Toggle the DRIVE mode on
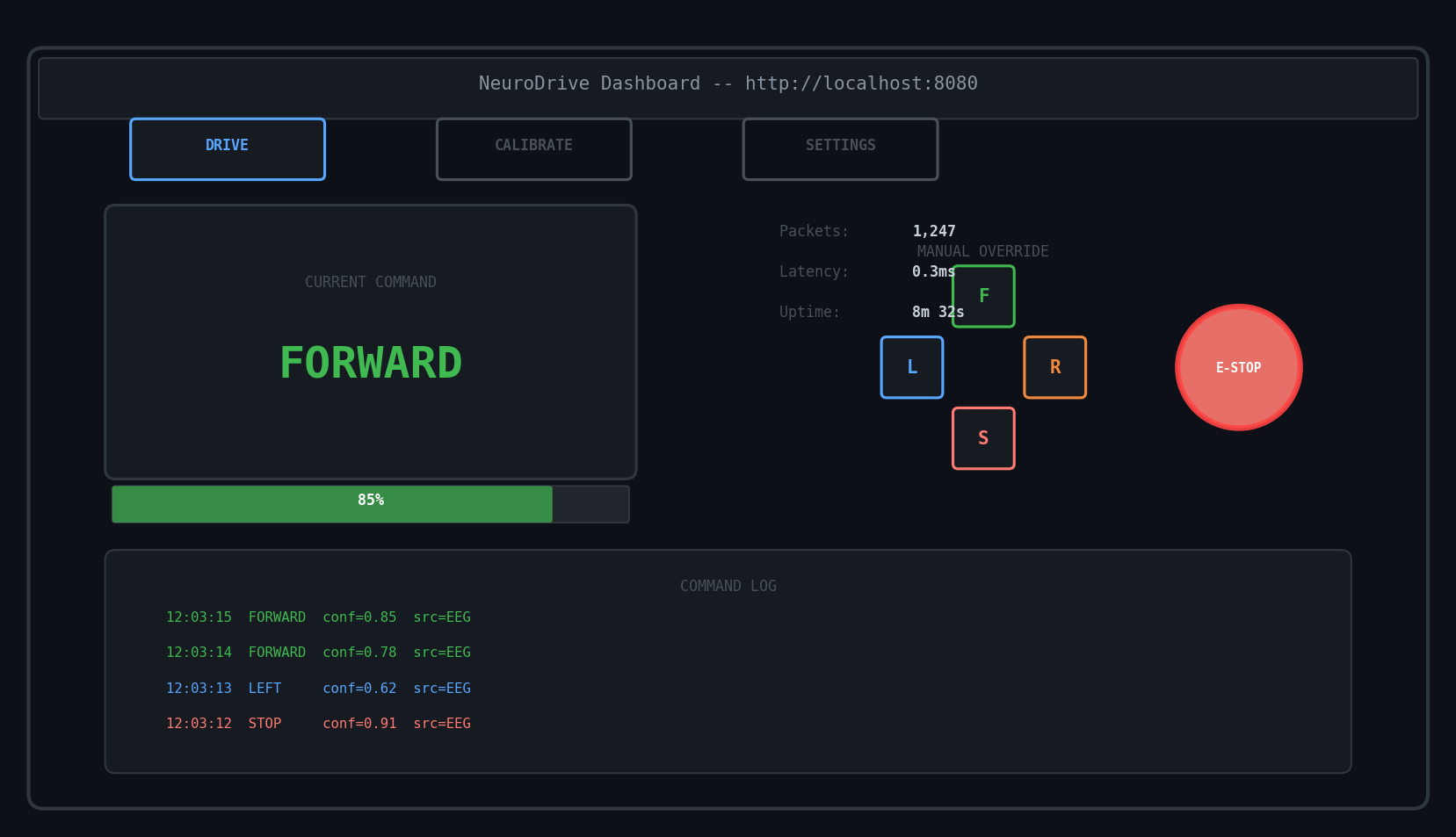This screenshot has width=1456, height=837. pyautogui.click(x=227, y=148)
